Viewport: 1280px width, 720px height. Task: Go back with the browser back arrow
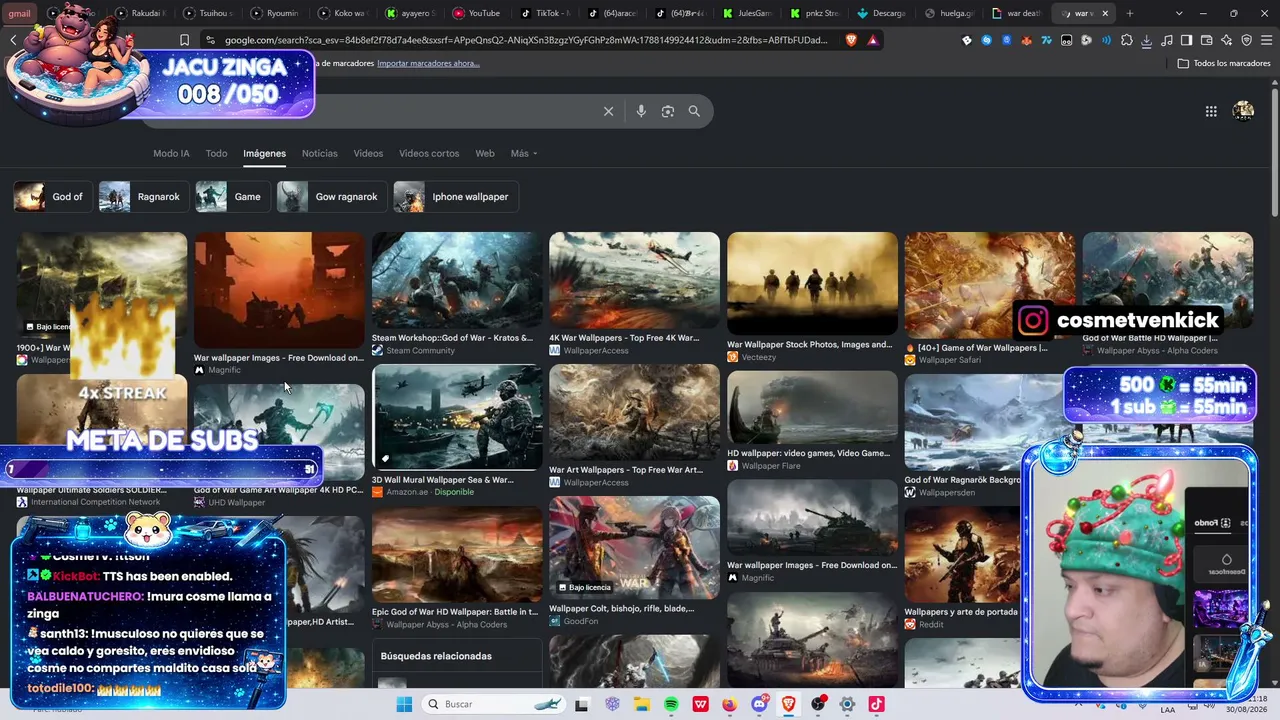pos(13,40)
